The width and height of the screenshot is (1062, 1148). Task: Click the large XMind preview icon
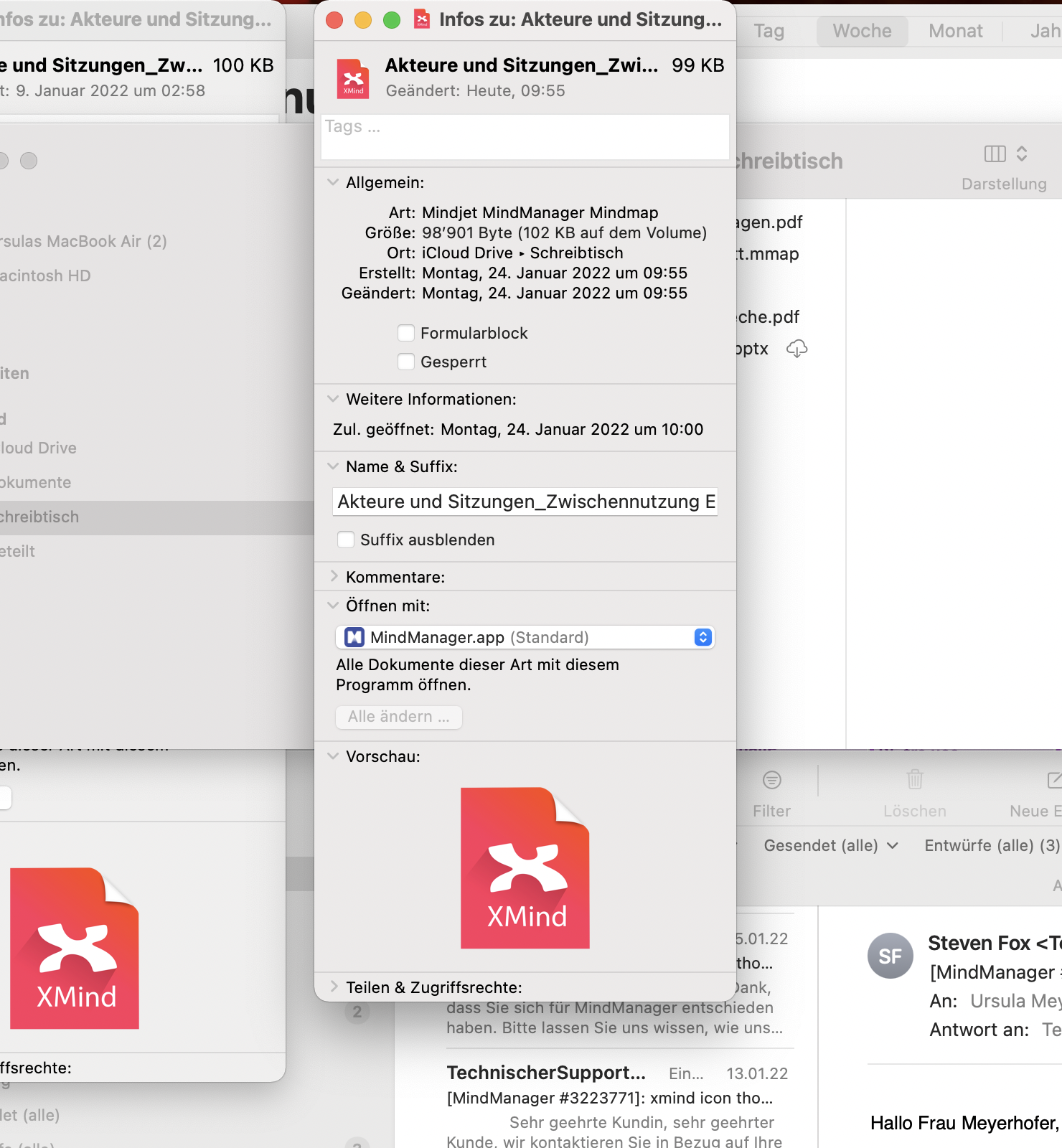tap(525, 868)
